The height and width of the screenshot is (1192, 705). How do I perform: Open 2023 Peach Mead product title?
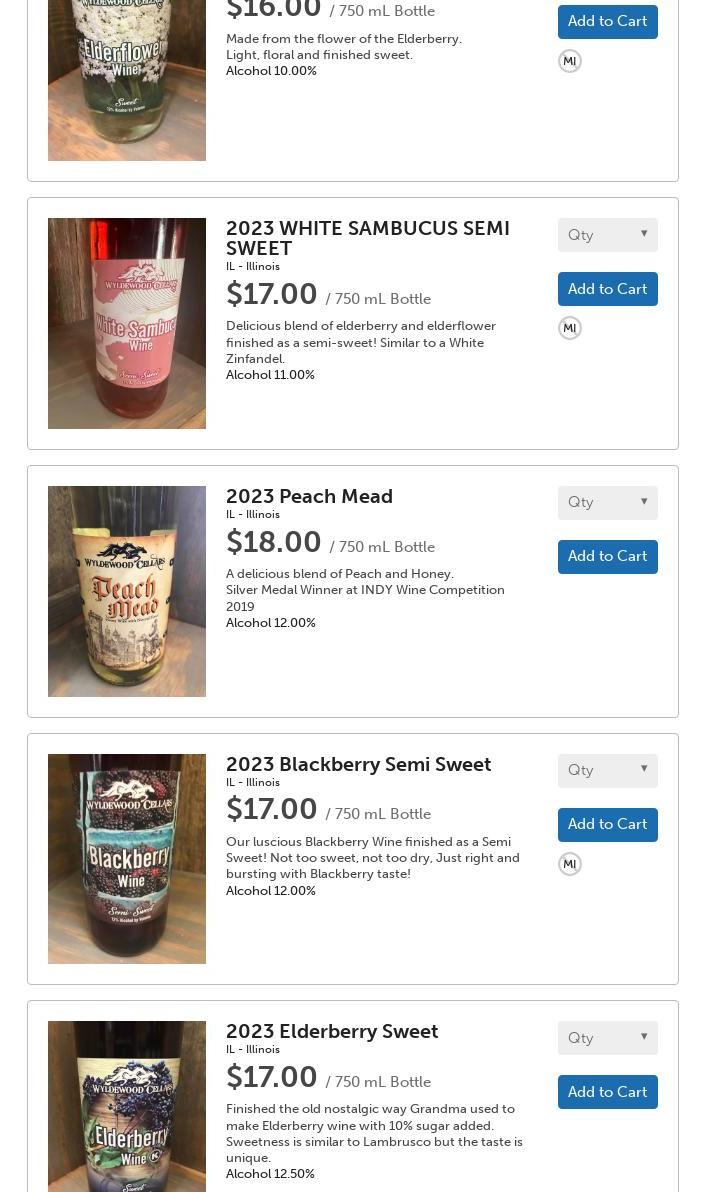point(309,496)
